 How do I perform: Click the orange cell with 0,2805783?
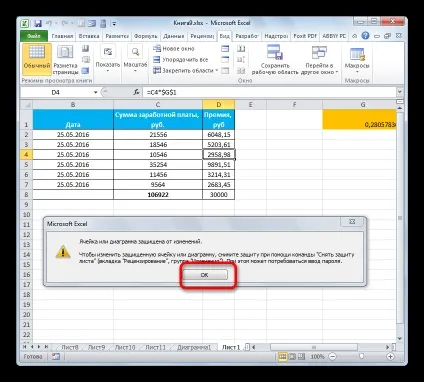pos(359,119)
